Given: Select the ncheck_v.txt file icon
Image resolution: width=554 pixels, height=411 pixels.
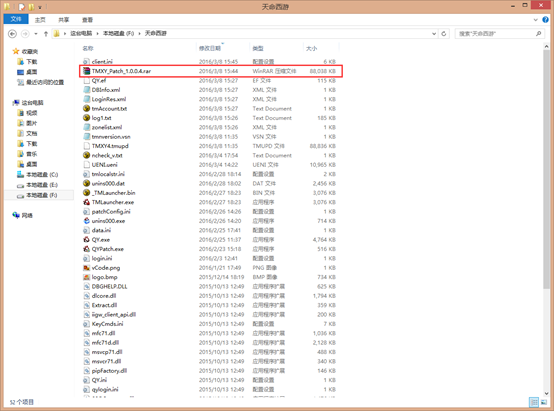Looking at the screenshot, I should tap(87, 155).
